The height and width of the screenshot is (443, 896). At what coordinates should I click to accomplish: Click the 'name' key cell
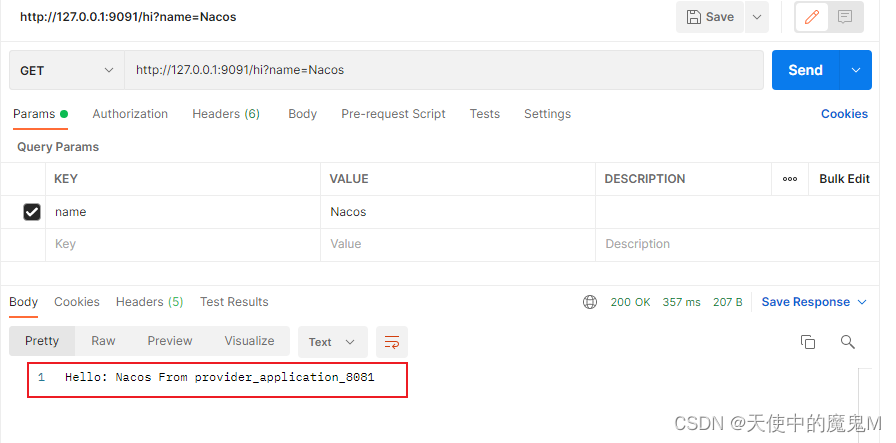click(x=183, y=212)
